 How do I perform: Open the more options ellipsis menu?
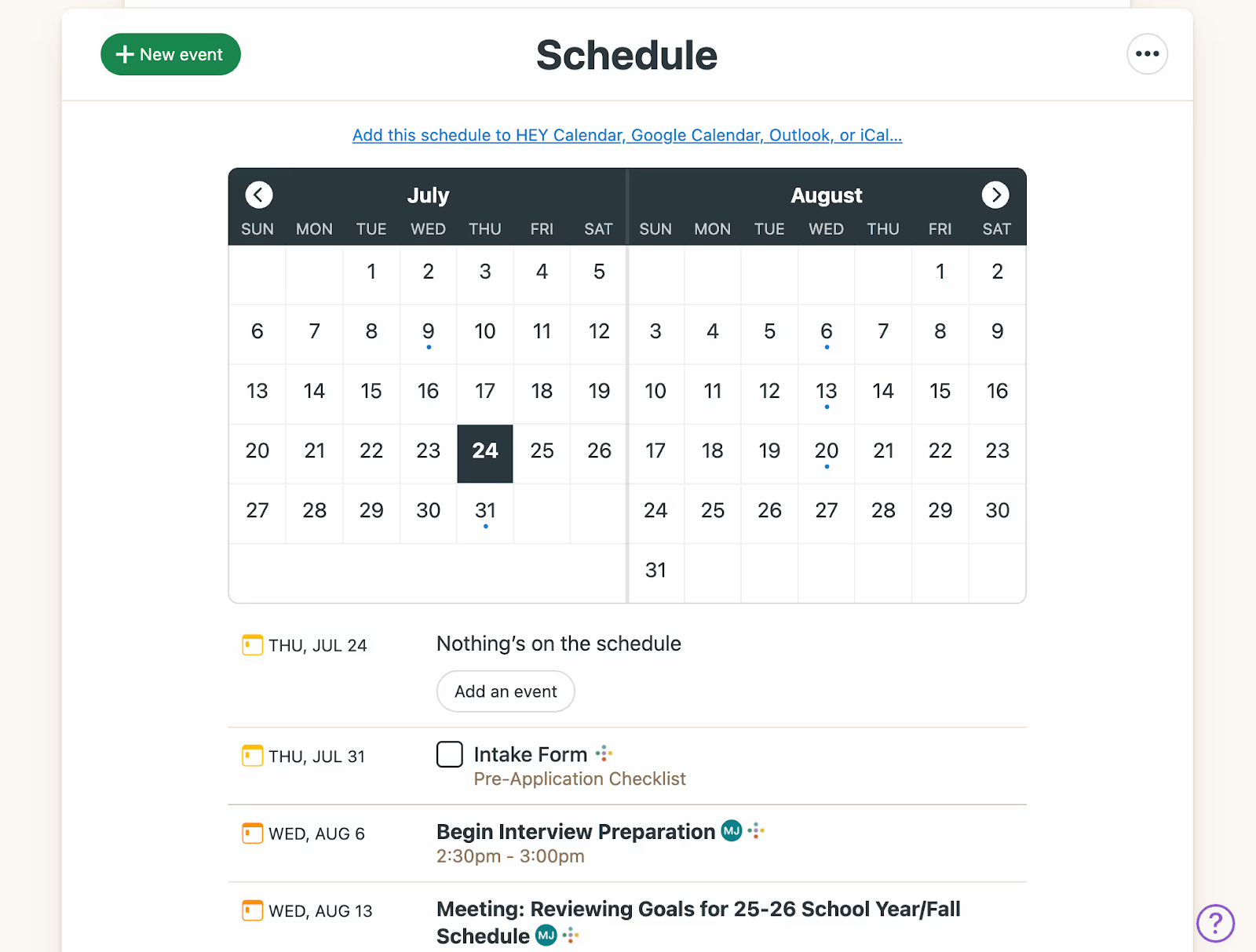(x=1147, y=53)
